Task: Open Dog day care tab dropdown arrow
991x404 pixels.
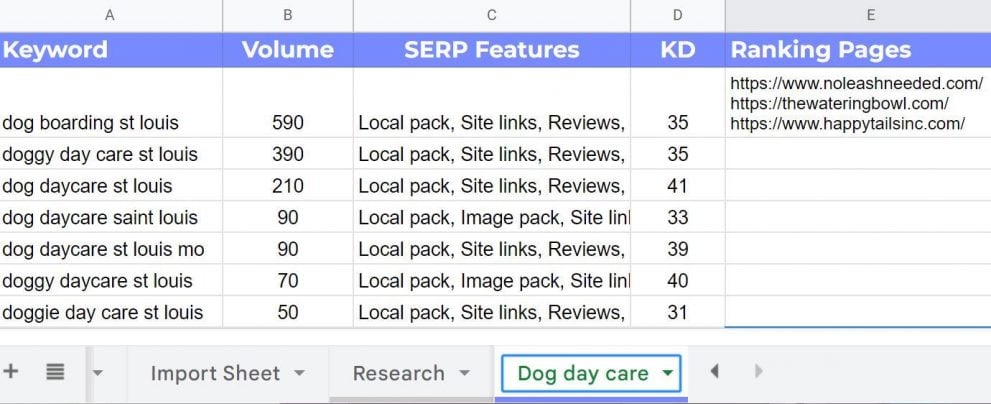Action: 667,373
